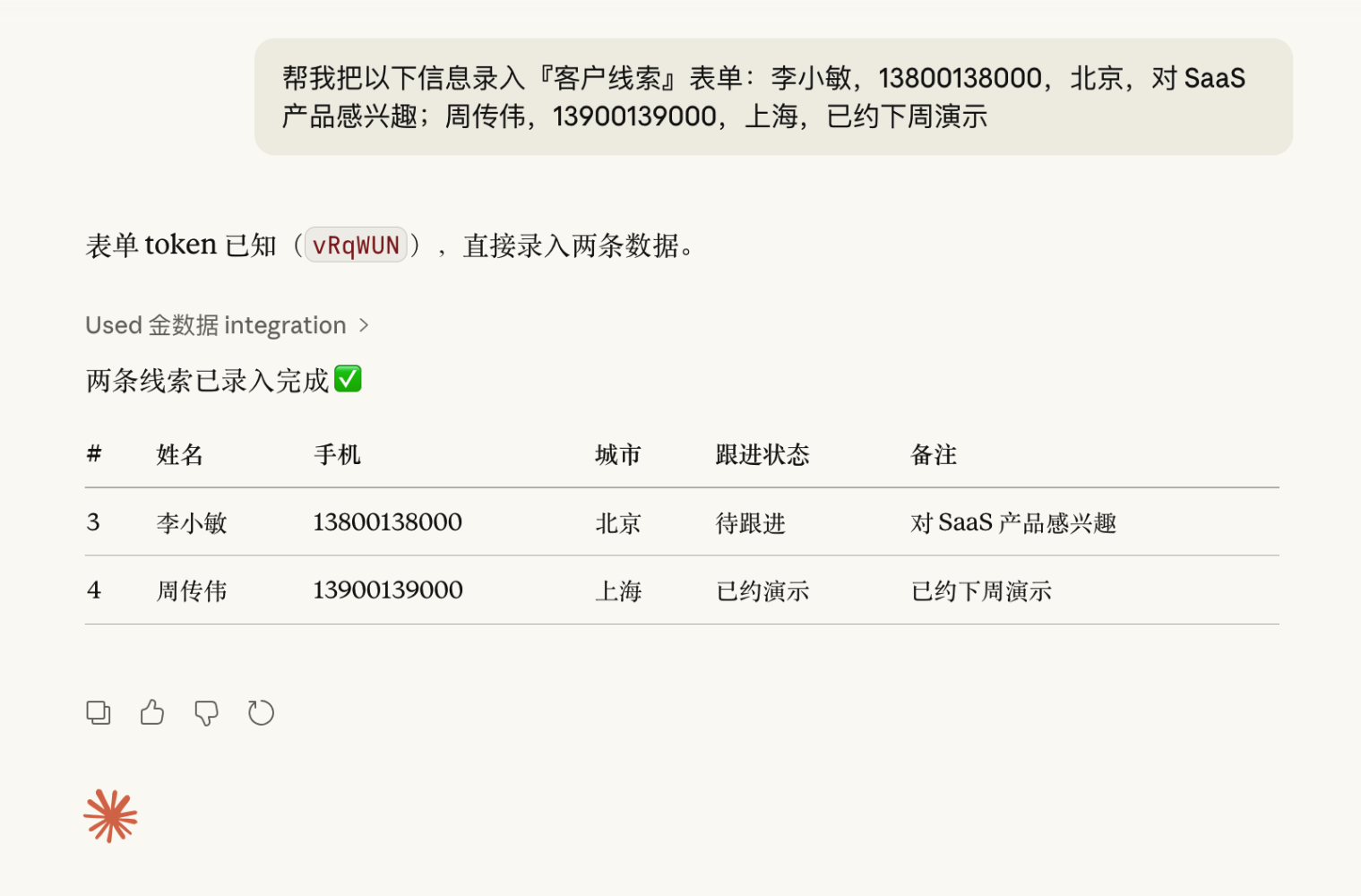Image resolution: width=1361 pixels, height=896 pixels.
Task: Click the vRqWUN token code
Action: click(356, 246)
